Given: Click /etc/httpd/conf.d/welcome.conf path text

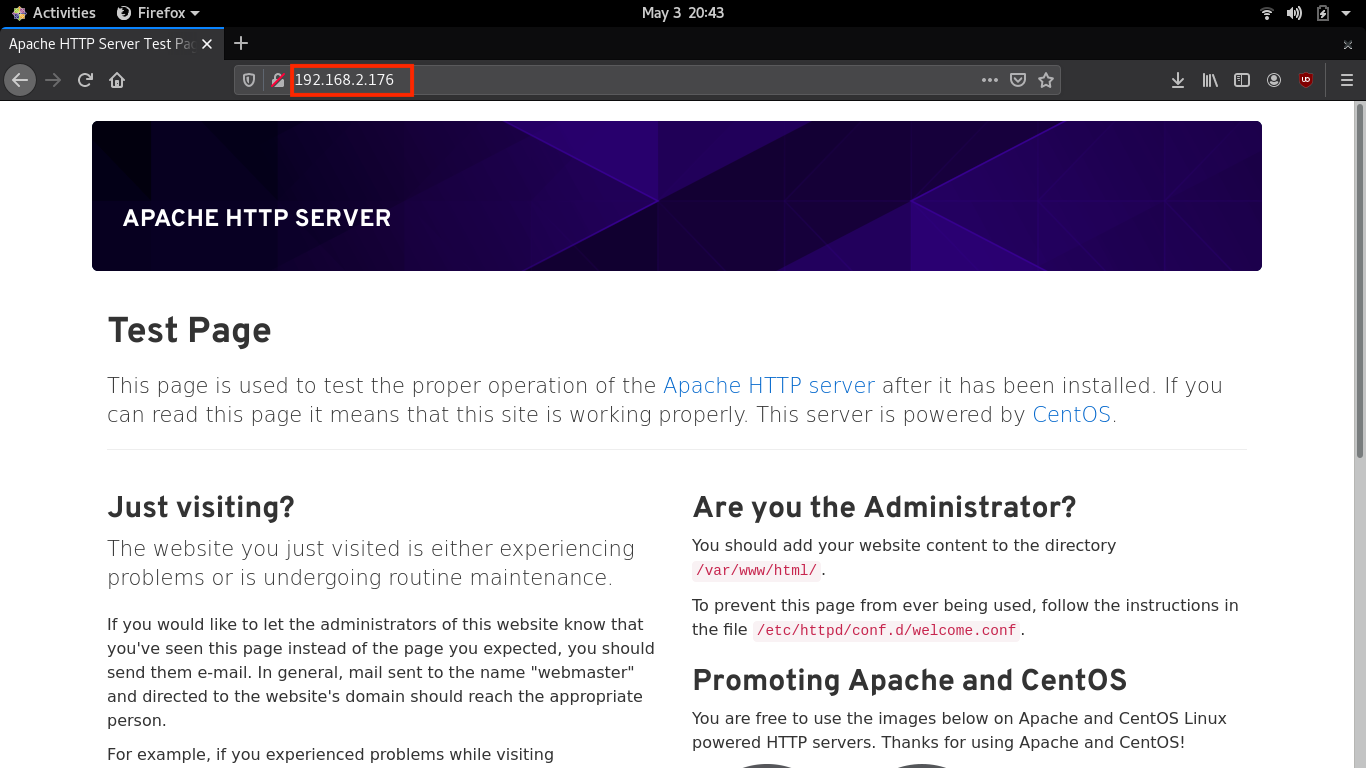Looking at the screenshot, I should tap(887, 630).
